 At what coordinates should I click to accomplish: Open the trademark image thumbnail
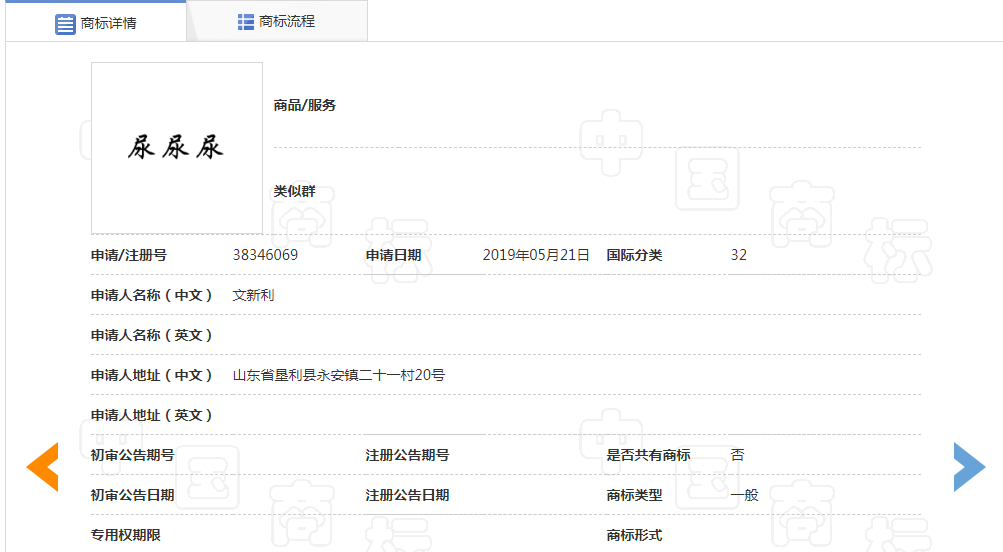(177, 148)
